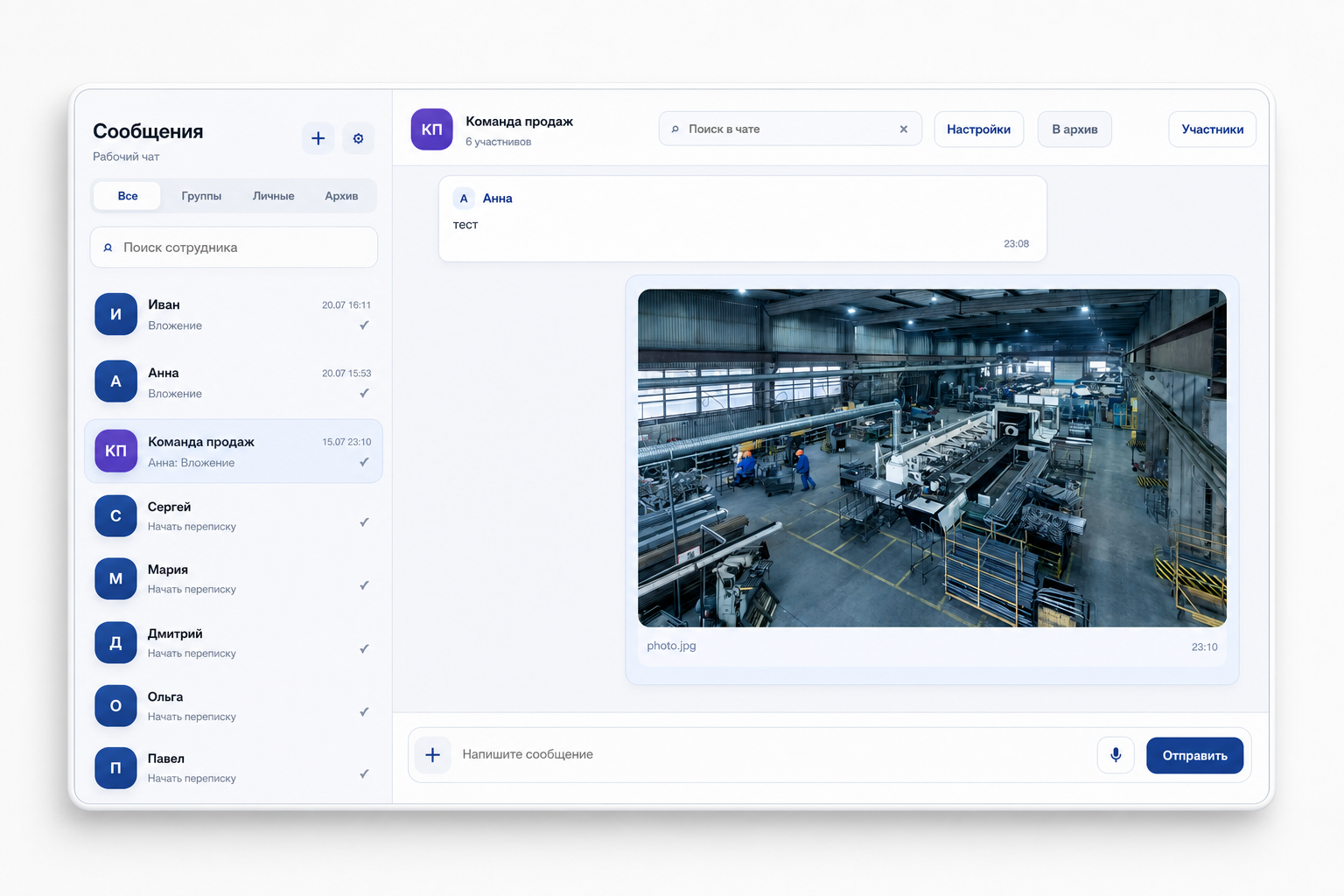Click Анна's avatar in the chat list
This screenshot has width=1344, height=896.
click(x=115, y=381)
